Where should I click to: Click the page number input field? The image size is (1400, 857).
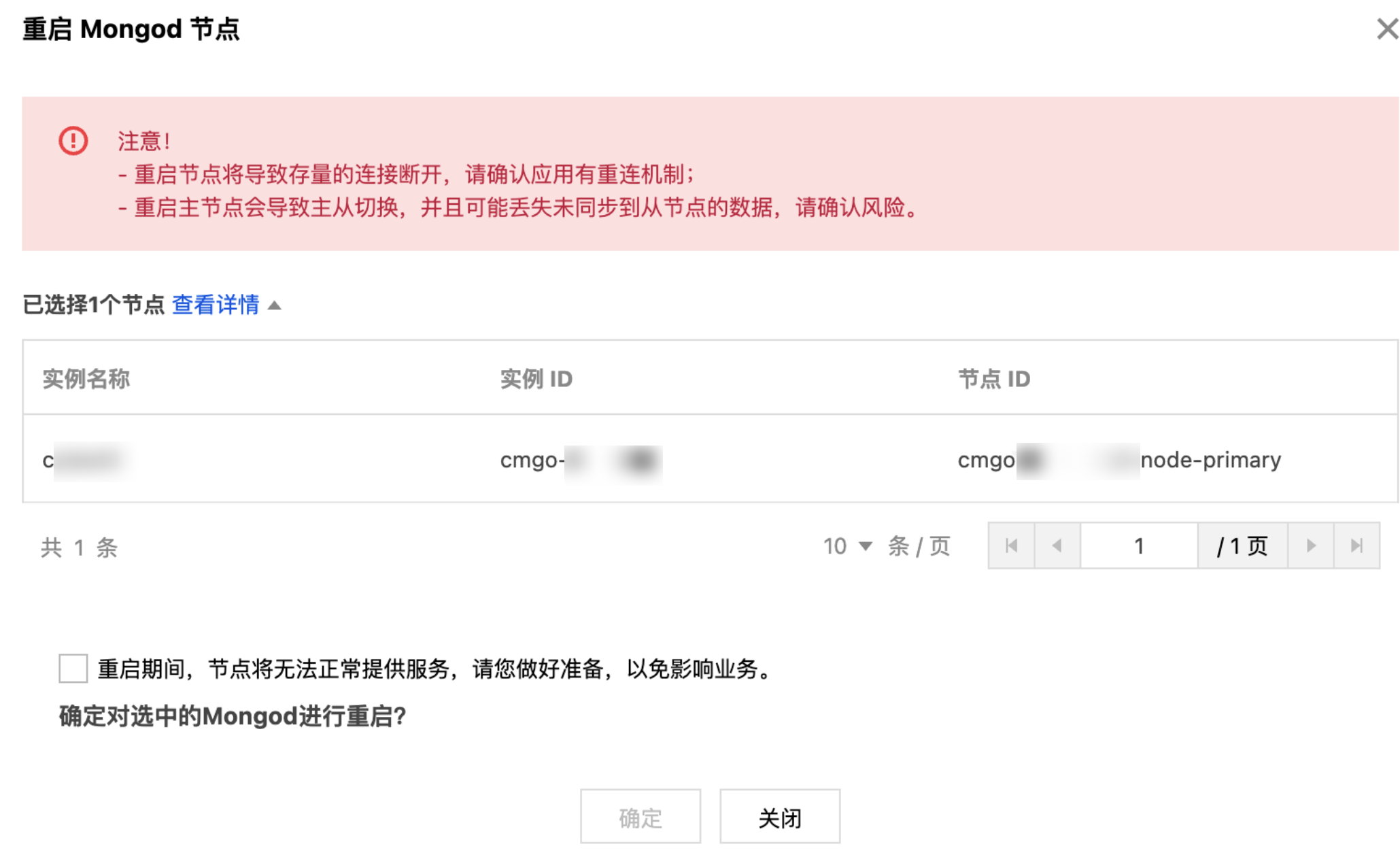click(1139, 545)
